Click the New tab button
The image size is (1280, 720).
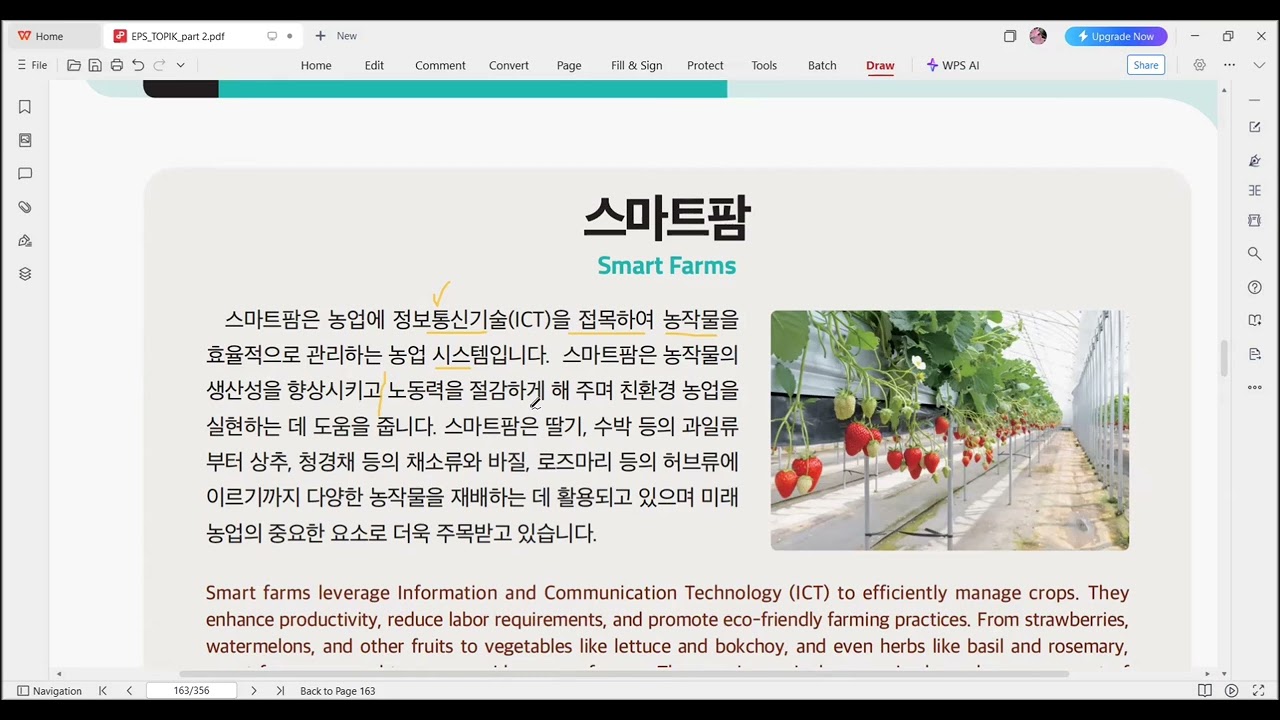click(x=336, y=36)
